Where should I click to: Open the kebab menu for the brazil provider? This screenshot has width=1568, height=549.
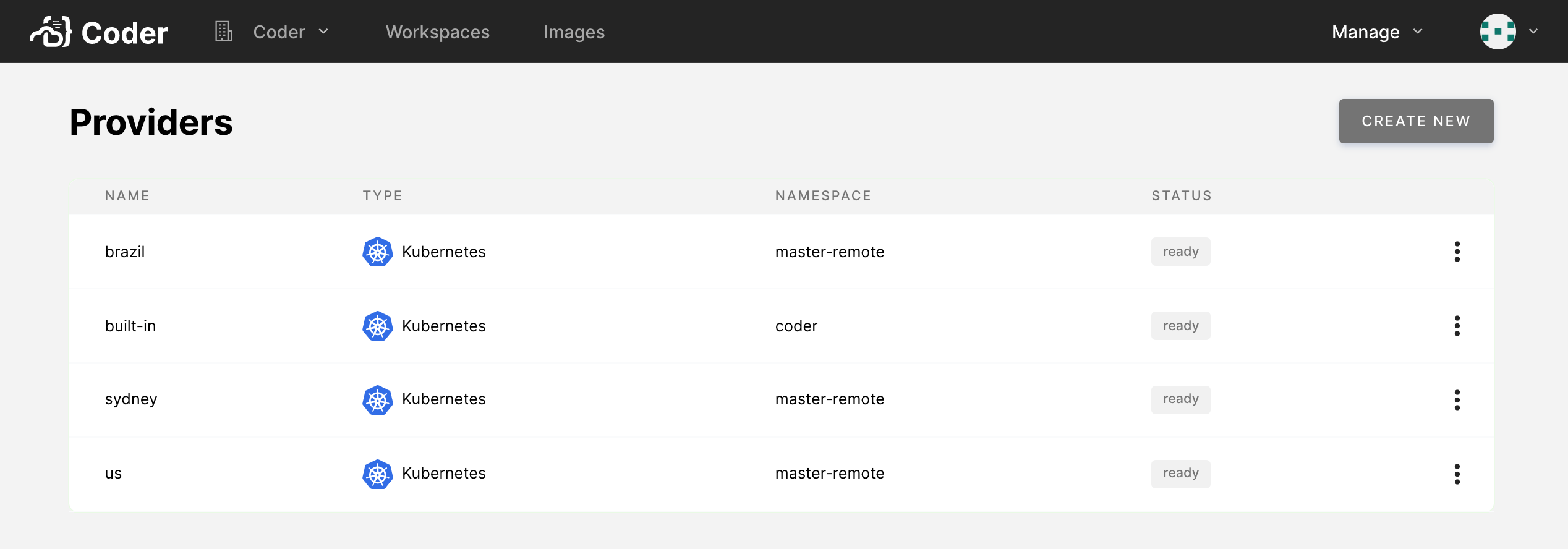(1458, 252)
